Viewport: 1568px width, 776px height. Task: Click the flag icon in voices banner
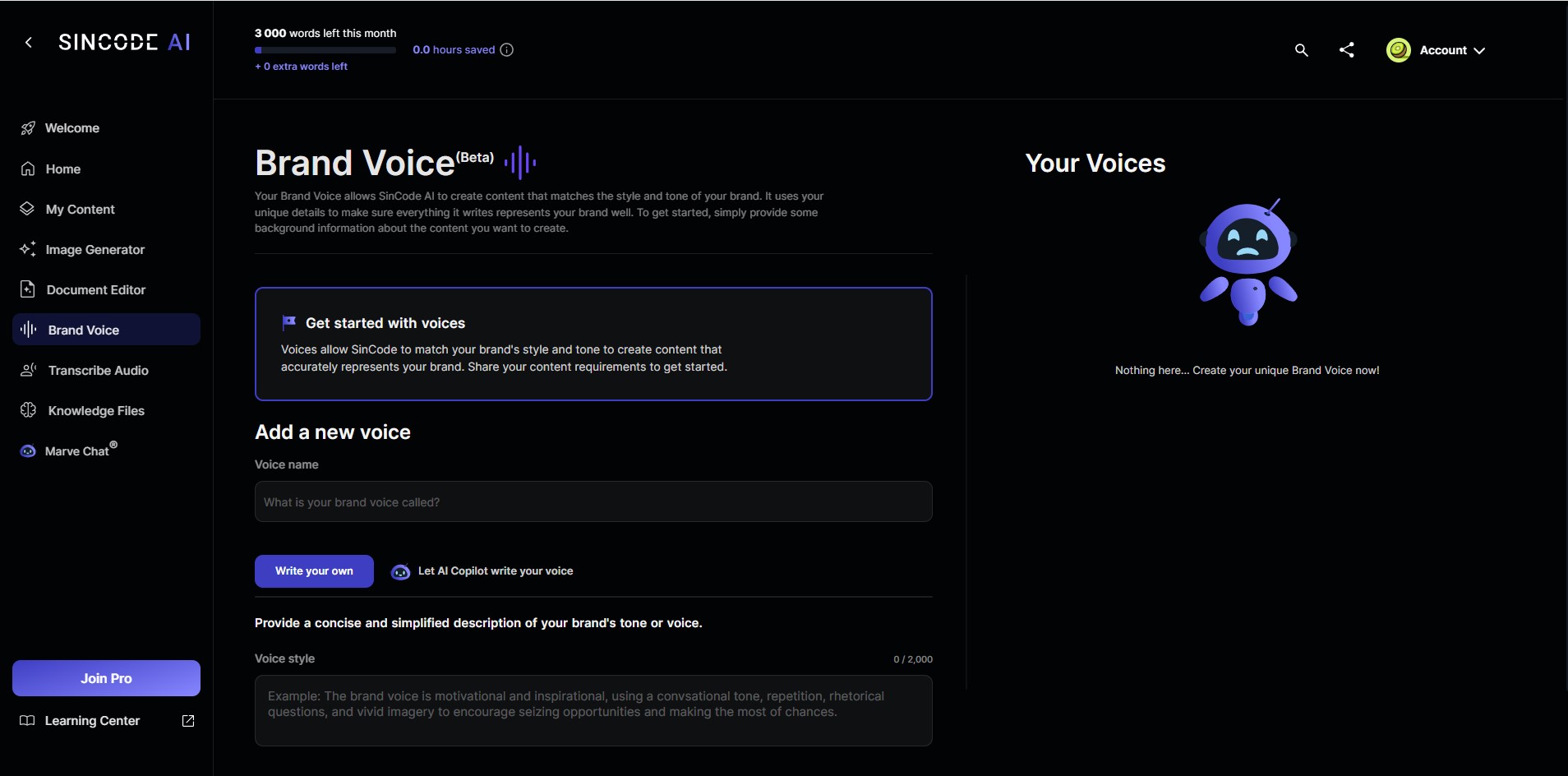(x=288, y=322)
